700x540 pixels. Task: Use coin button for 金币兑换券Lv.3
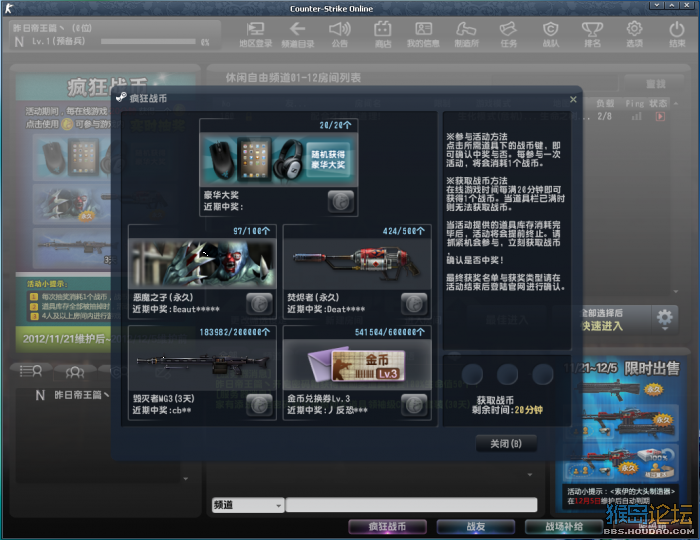point(414,405)
